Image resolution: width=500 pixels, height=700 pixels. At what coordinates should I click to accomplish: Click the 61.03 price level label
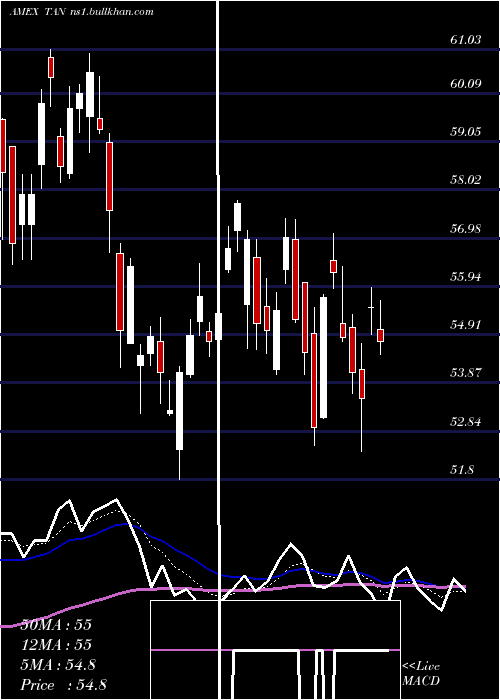pyautogui.click(x=466, y=40)
